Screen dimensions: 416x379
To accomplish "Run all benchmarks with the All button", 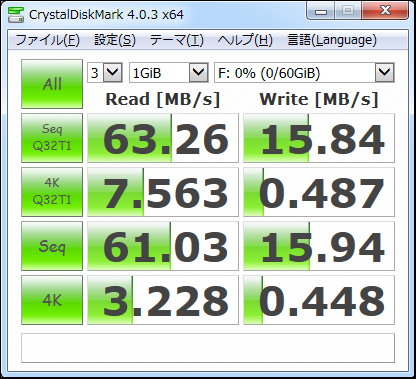I will (x=52, y=84).
